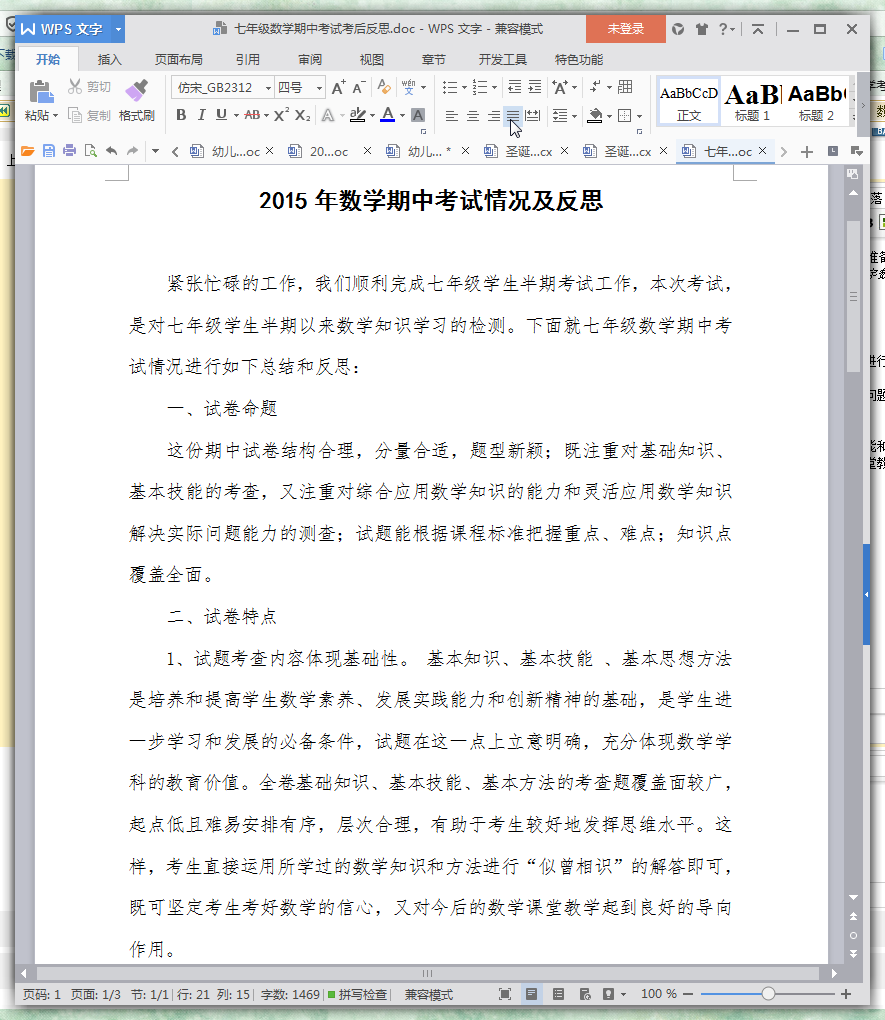Switch to the 插入 ribbon tab
The width and height of the screenshot is (885, 1020).
pyautogui.click(x=109, y=59)
